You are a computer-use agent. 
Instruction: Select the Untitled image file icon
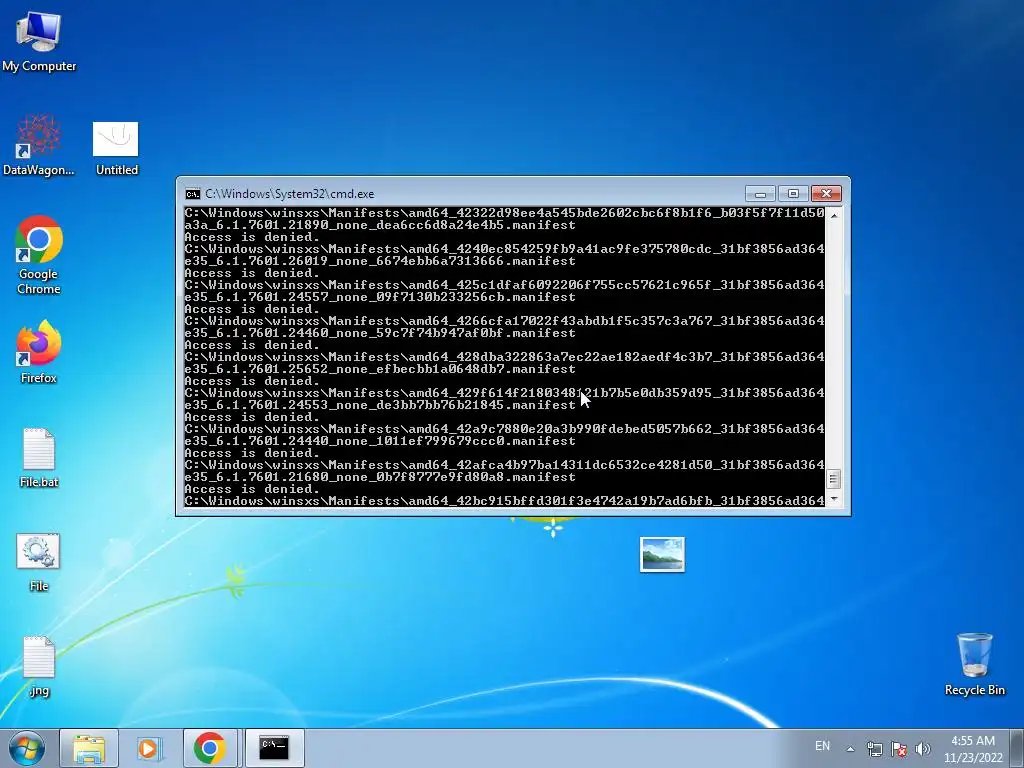(x=116, y=148)
